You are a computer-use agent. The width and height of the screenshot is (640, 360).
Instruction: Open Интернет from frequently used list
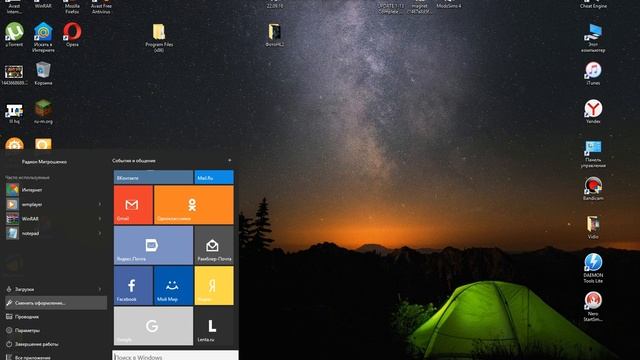coord(56,190)
